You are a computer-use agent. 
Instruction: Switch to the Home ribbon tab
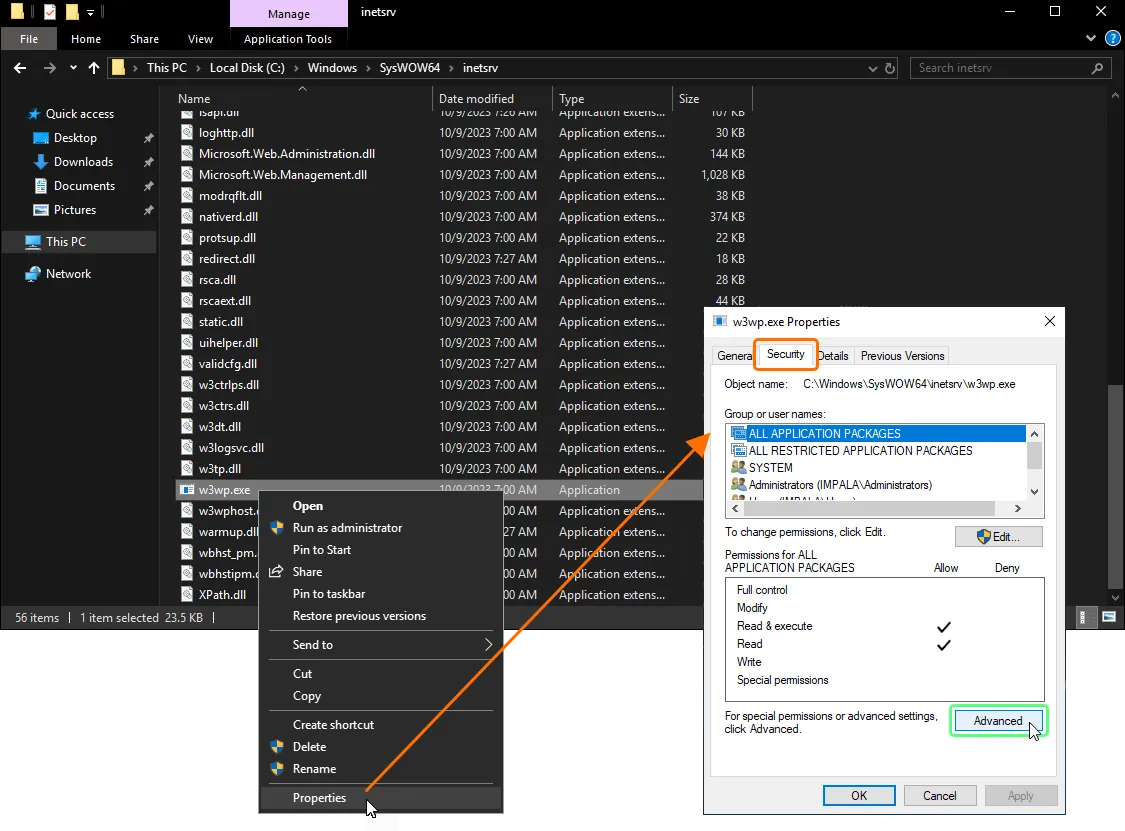click(86, 39)
